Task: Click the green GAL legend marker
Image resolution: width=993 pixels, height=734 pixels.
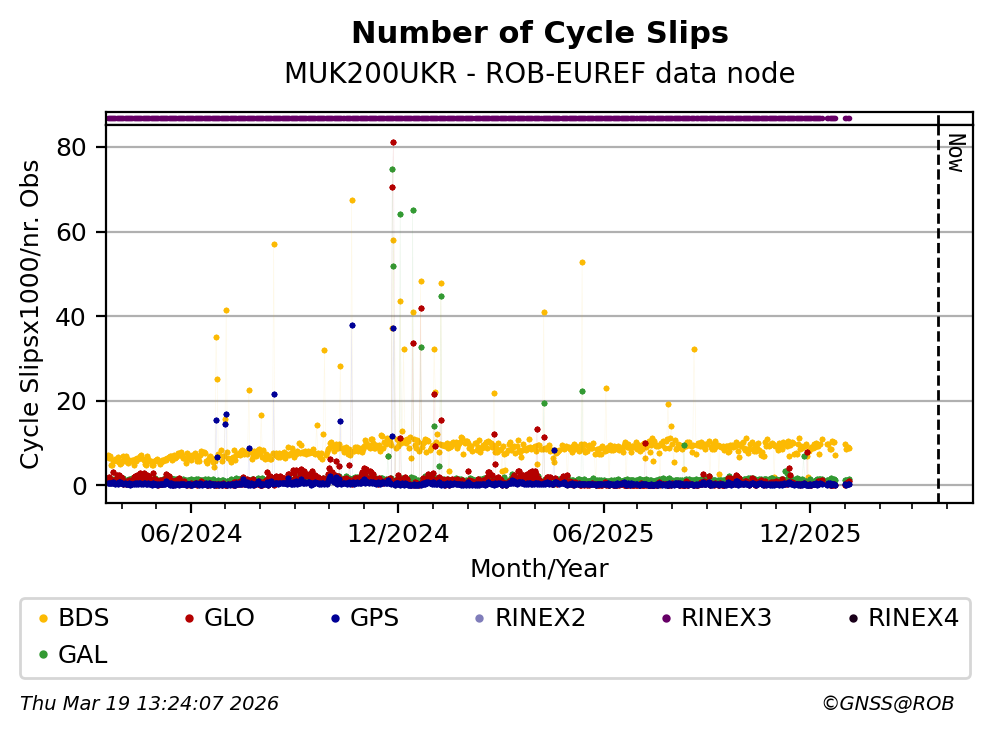Action: [x=42, y=655]
